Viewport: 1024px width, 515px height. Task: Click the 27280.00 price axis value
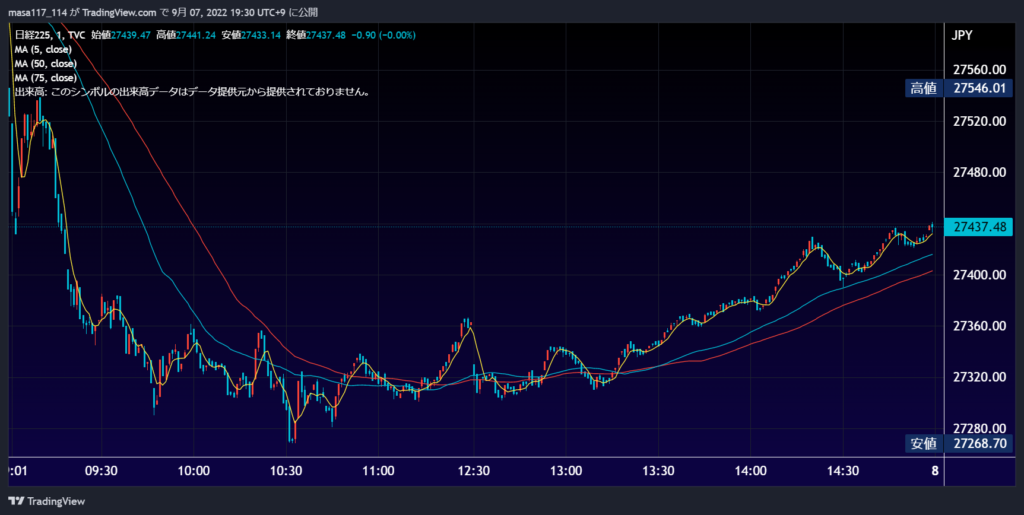979,428
